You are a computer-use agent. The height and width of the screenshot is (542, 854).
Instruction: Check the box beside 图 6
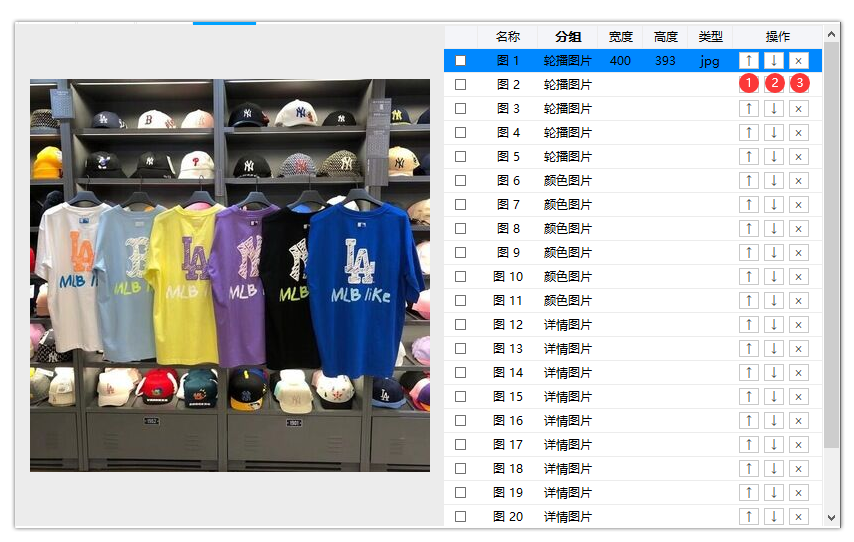(460, 180)
